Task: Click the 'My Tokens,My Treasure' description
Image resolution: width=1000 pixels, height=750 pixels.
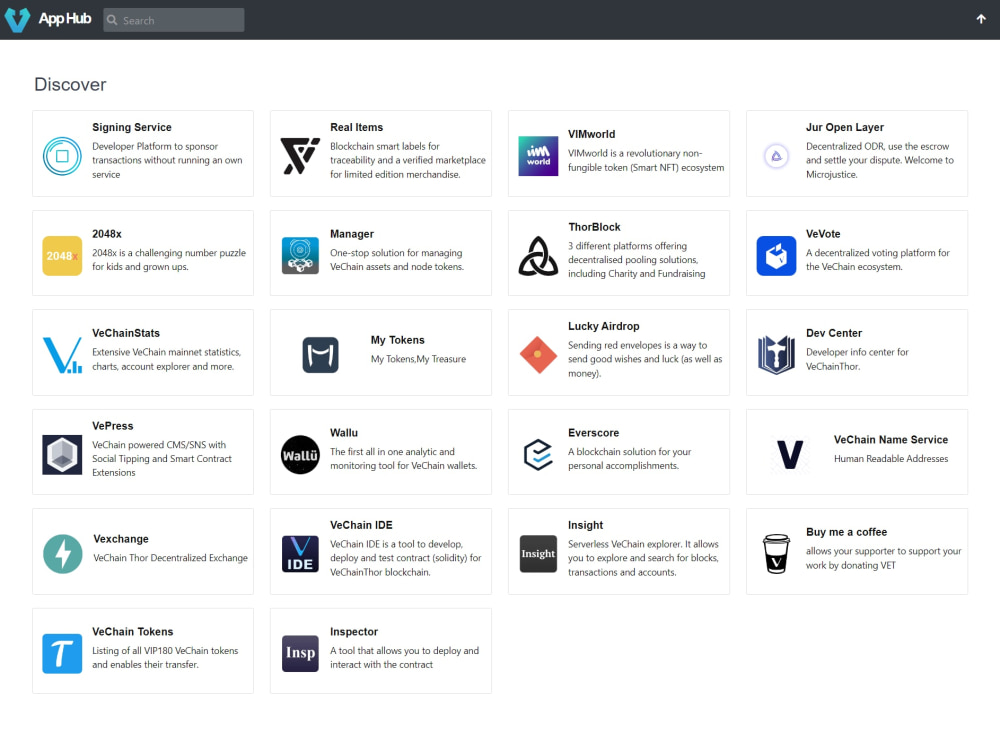Action: (418, 359)
